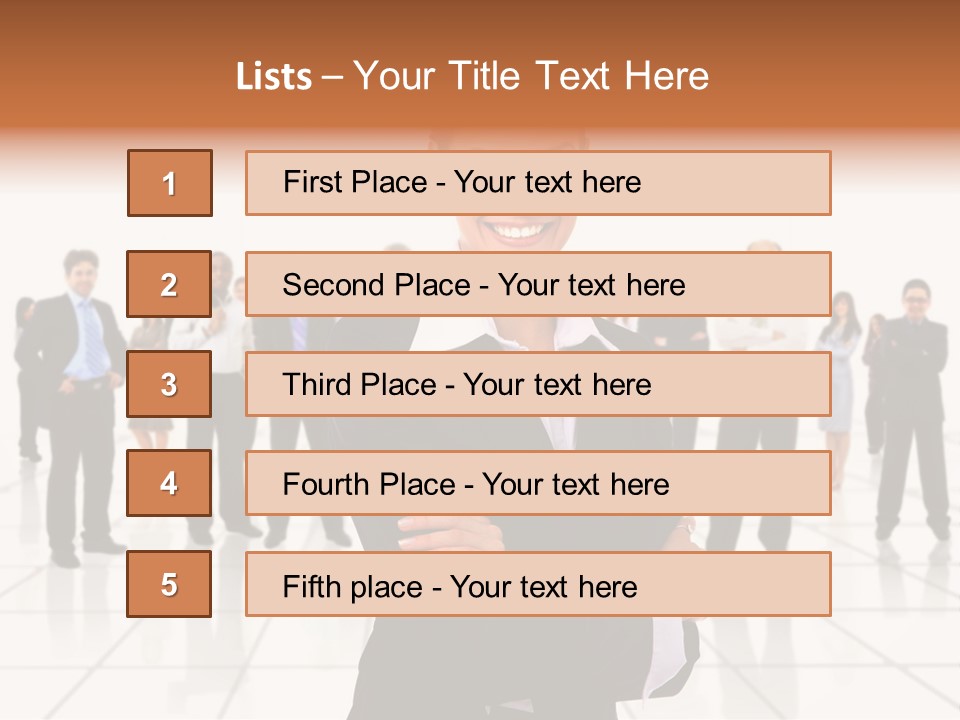This screenshot has height=720, width=960.
Task: Click the bold word Lists in title
Action: (274, 77)
